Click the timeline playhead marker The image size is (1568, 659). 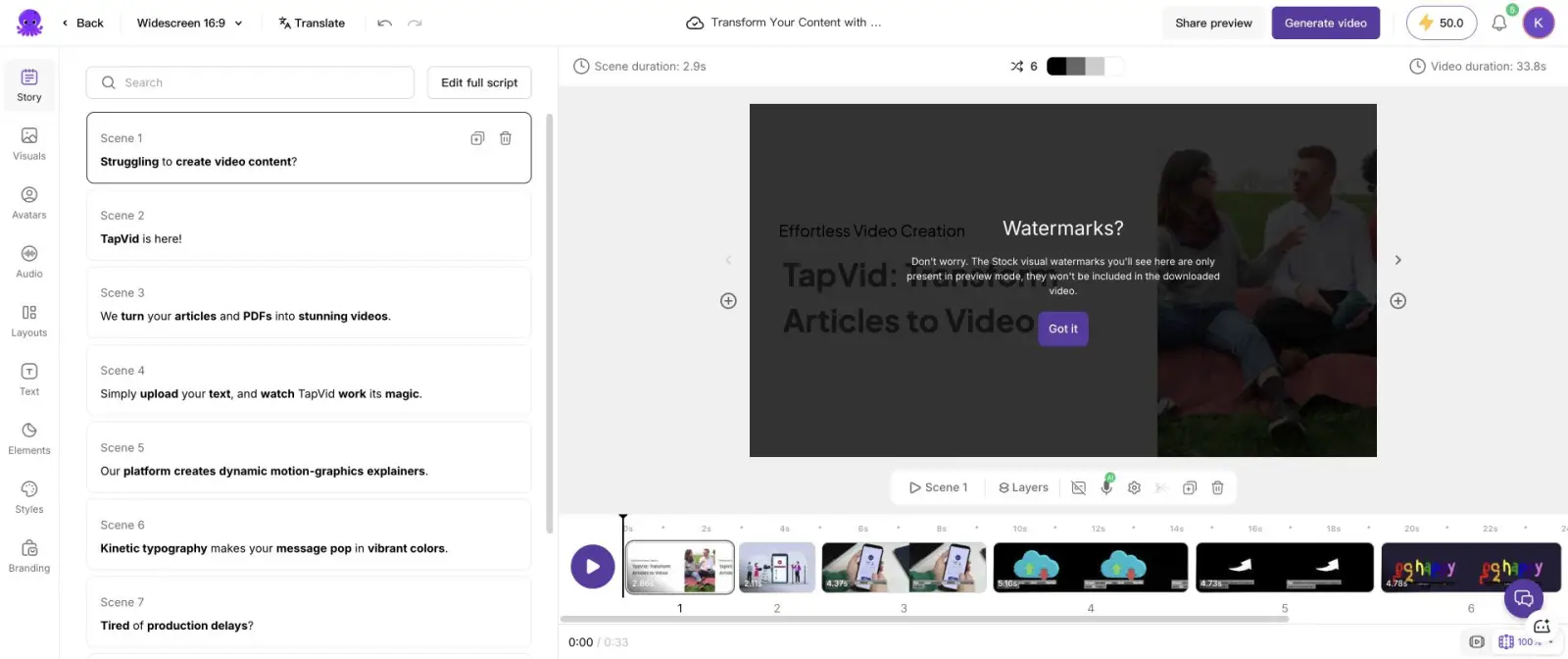pyautogui.click(x=623, y=518)
